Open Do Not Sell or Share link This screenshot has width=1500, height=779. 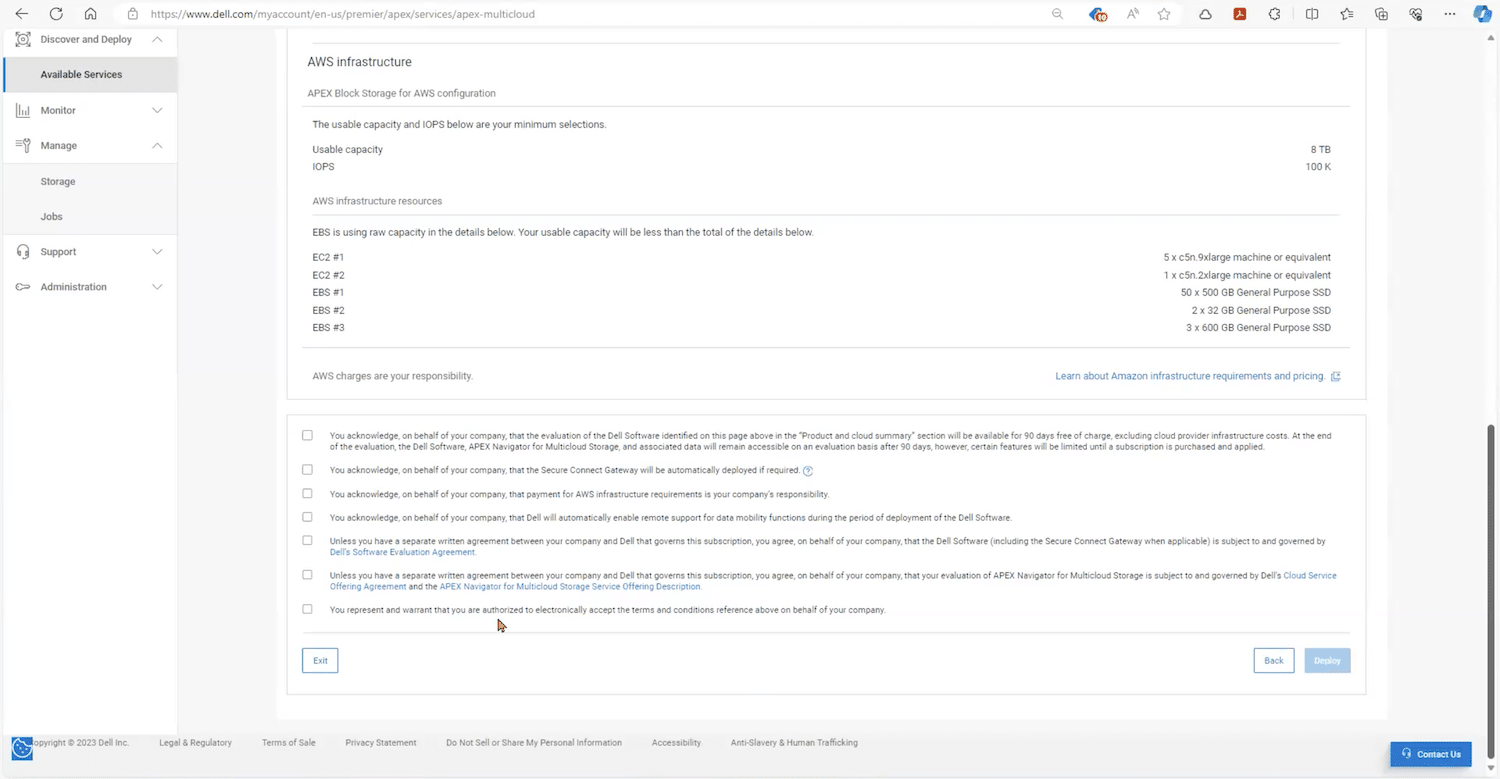coord(534,743)
